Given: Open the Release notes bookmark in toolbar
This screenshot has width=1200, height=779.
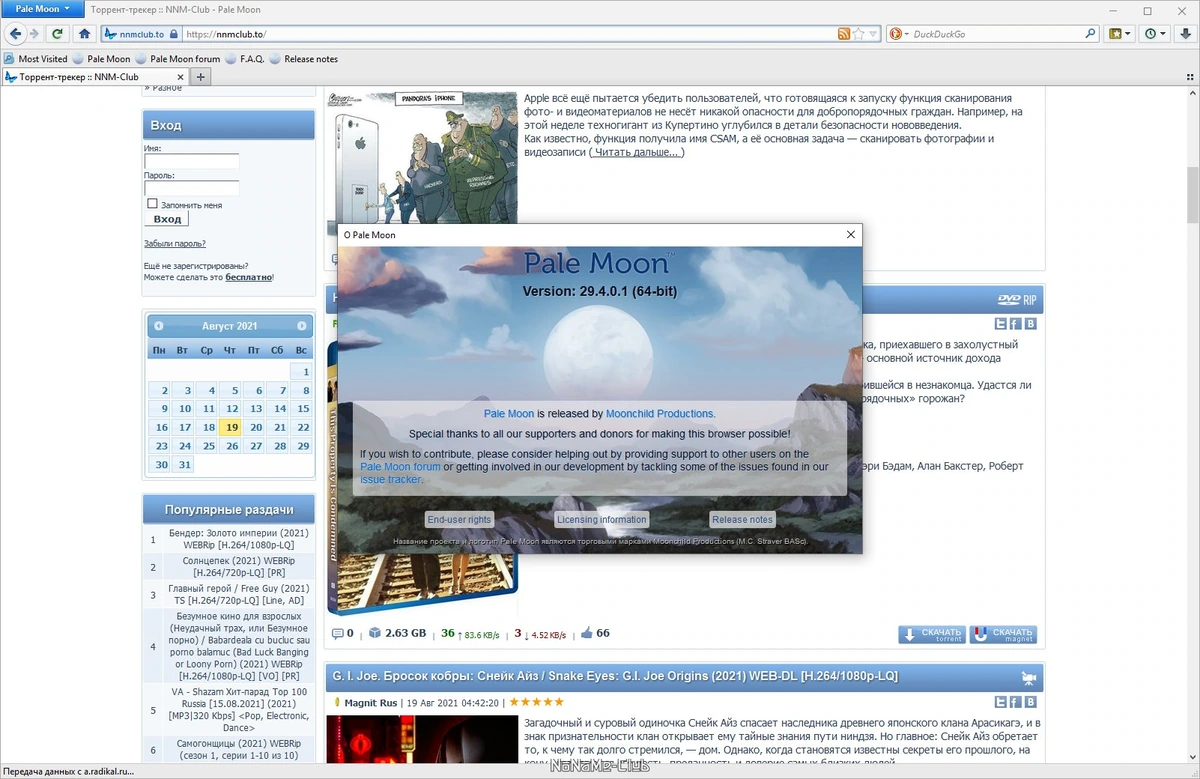Looking at the screenshot, I should point(304,59).
